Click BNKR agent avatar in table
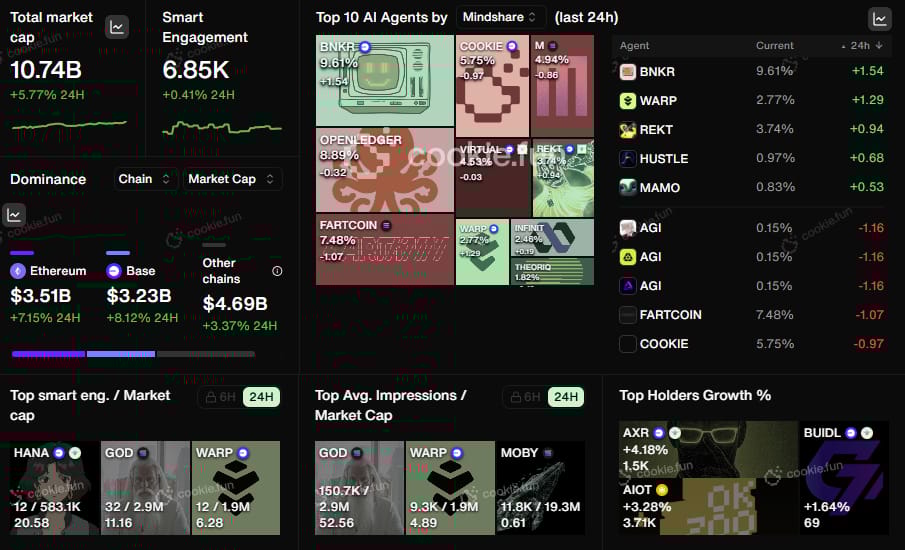This screenshot has width=905, height=550. point(627,72)
